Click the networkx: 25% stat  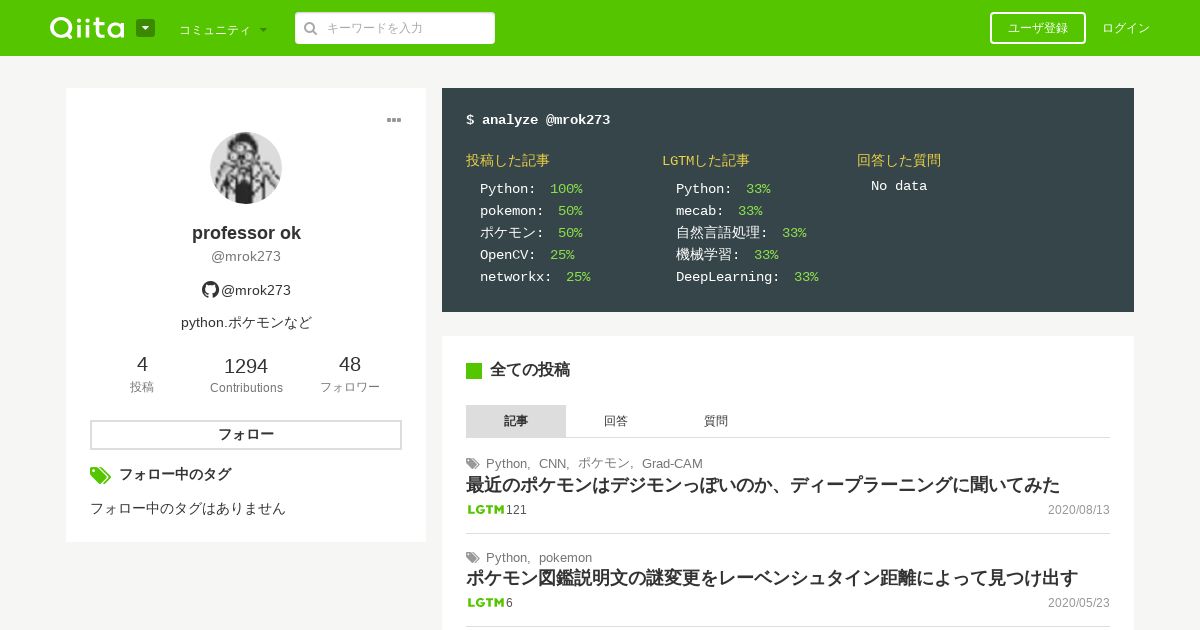[x=535, y=277]
